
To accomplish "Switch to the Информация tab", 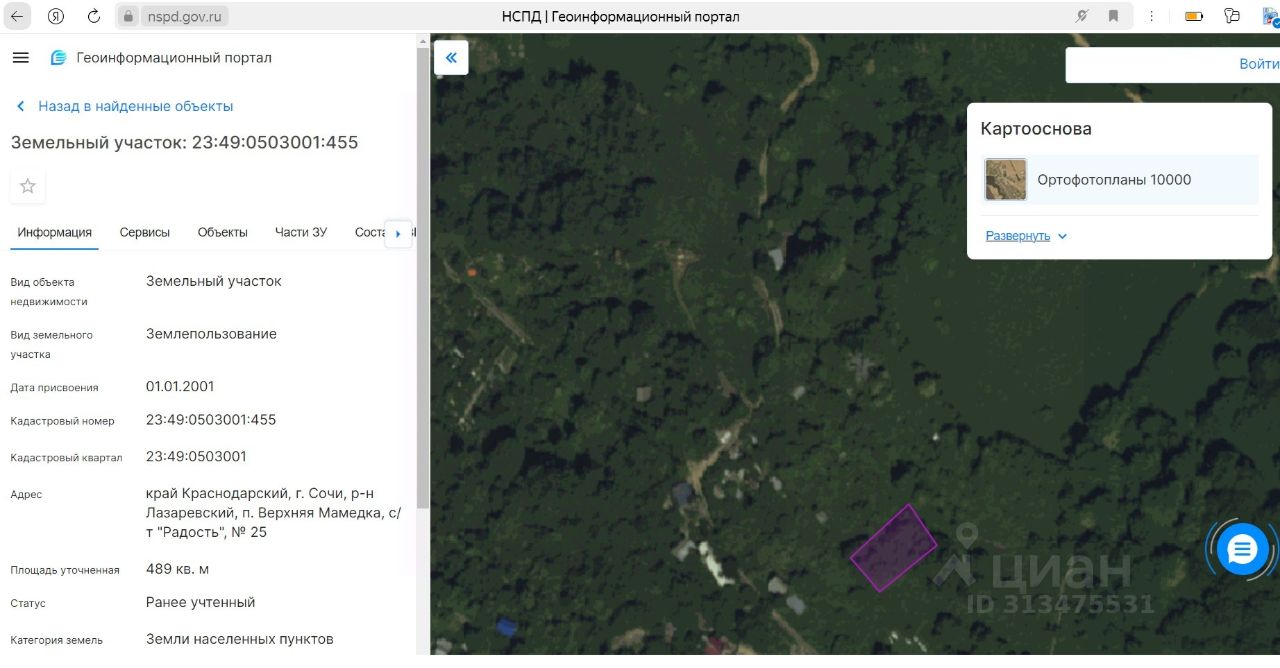I will click(54, 232).
